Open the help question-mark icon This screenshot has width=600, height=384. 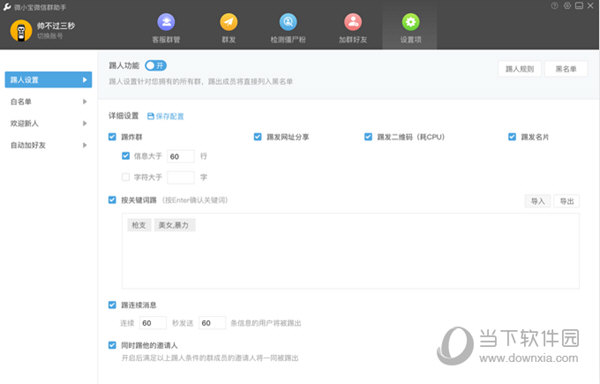click(x=554, y=5)
